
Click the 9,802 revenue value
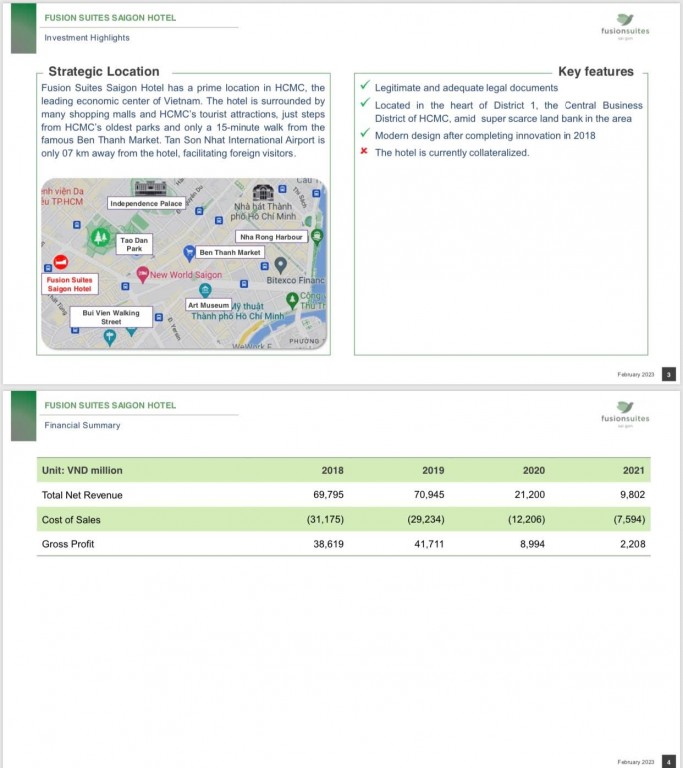tap(633, 495)
